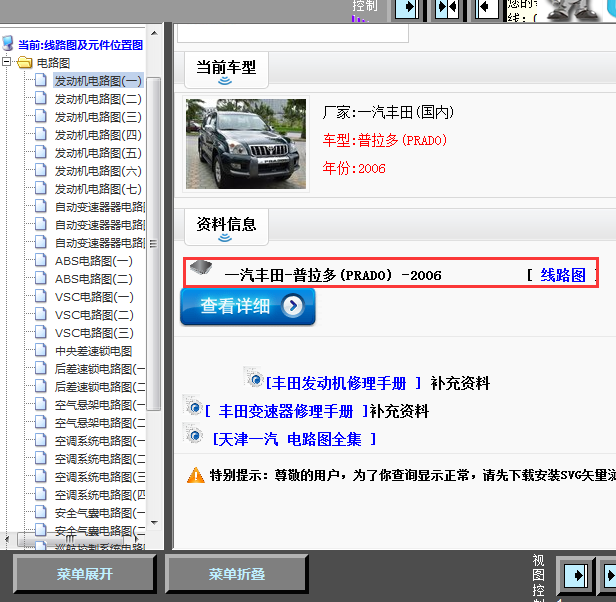
Task: Click the blue 查看详细 button
Action: pos(248,307)
